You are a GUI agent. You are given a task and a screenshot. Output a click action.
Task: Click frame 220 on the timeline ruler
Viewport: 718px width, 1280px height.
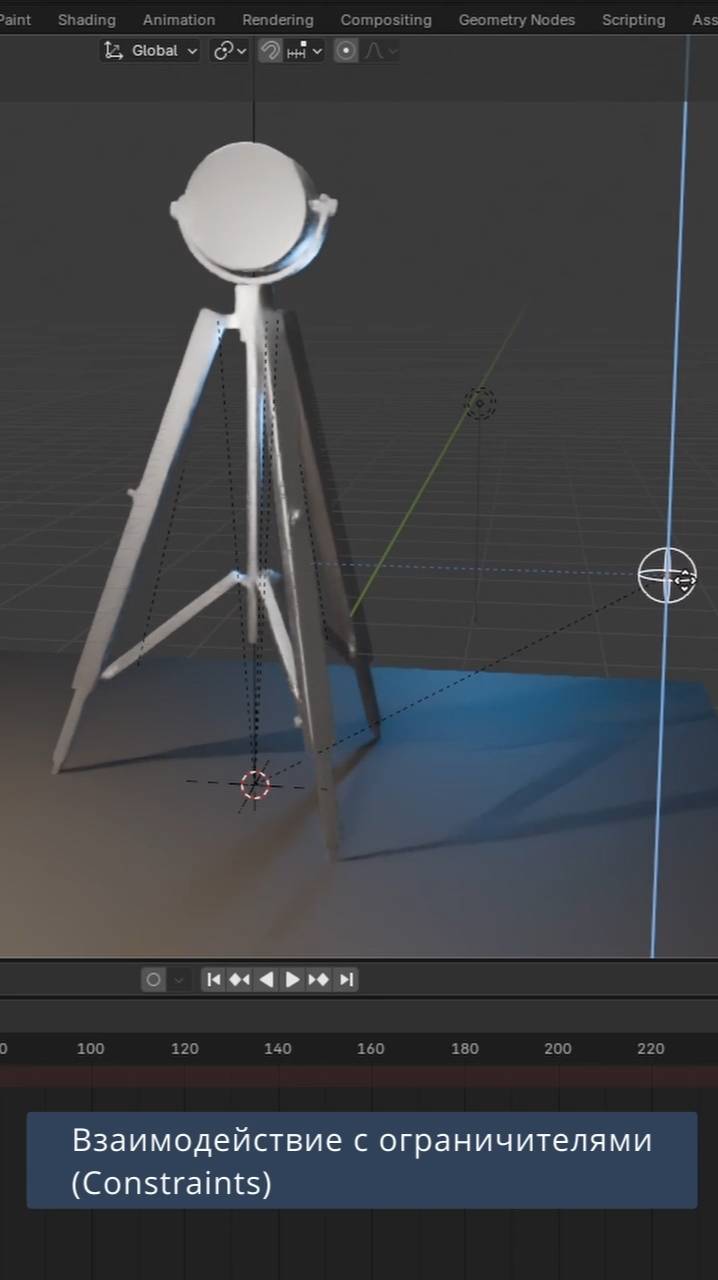(651, 1049)
